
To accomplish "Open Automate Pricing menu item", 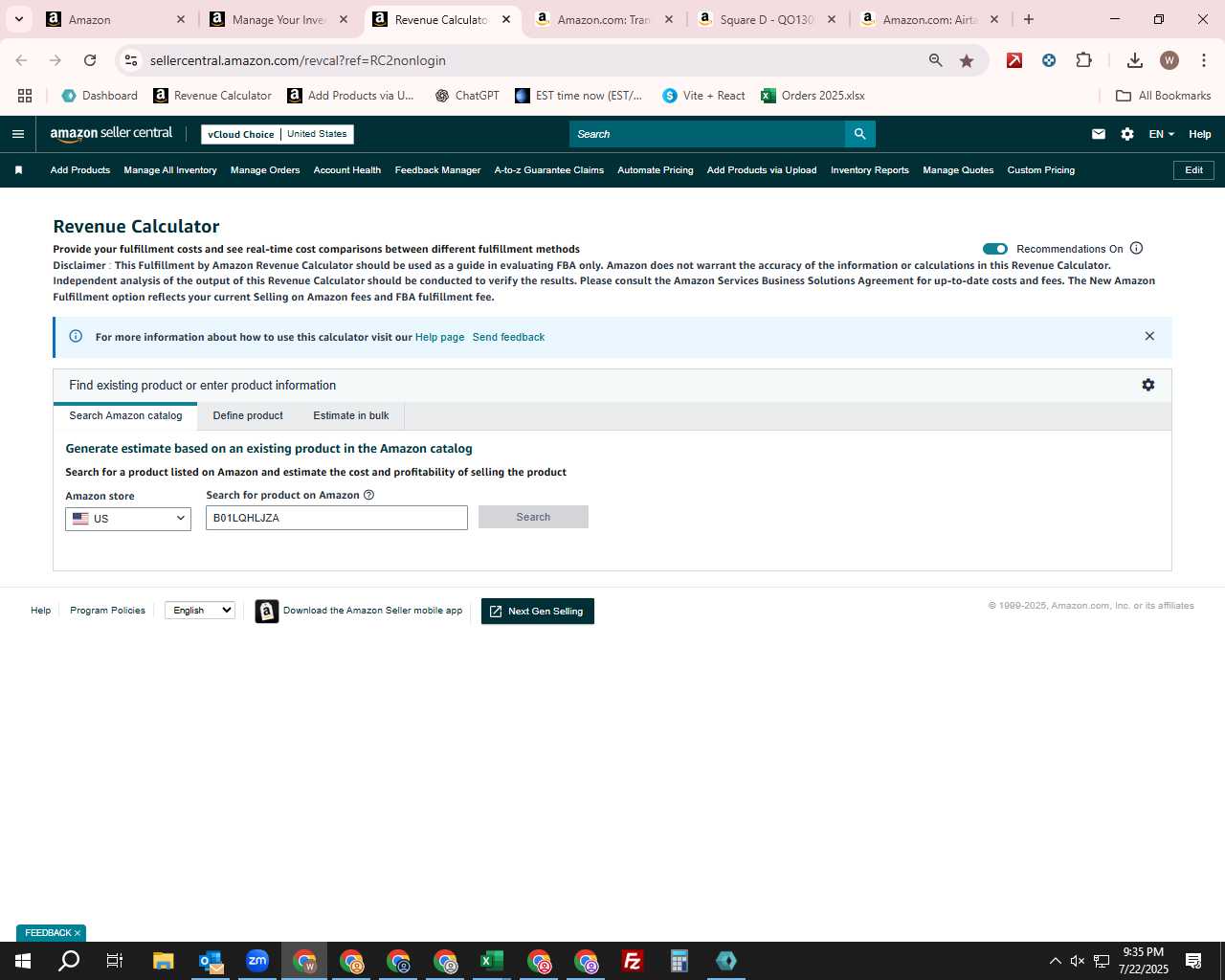I will (656, 170).
